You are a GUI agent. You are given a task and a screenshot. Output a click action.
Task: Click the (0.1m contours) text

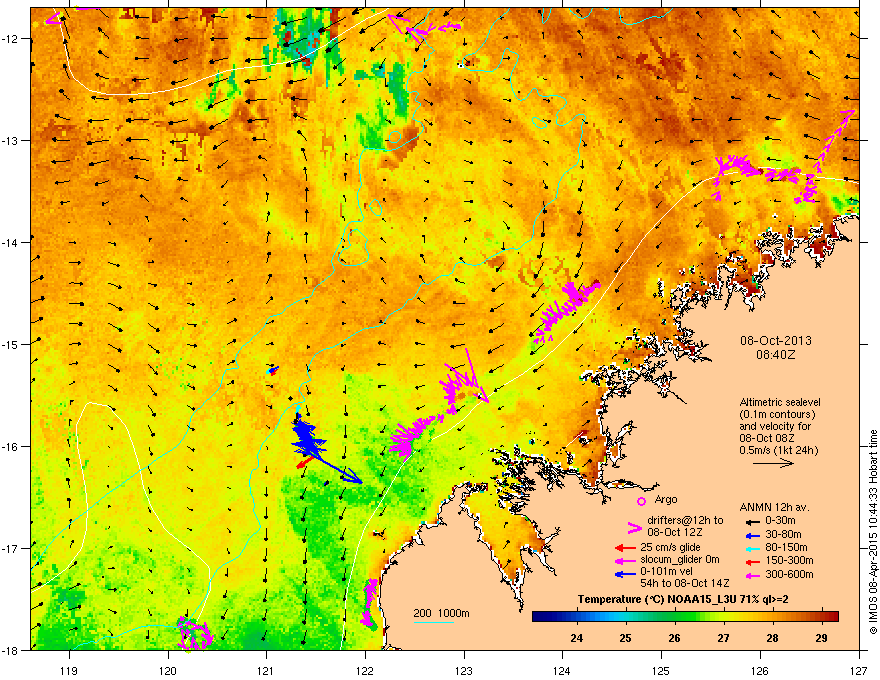click(x=777, y=415)
